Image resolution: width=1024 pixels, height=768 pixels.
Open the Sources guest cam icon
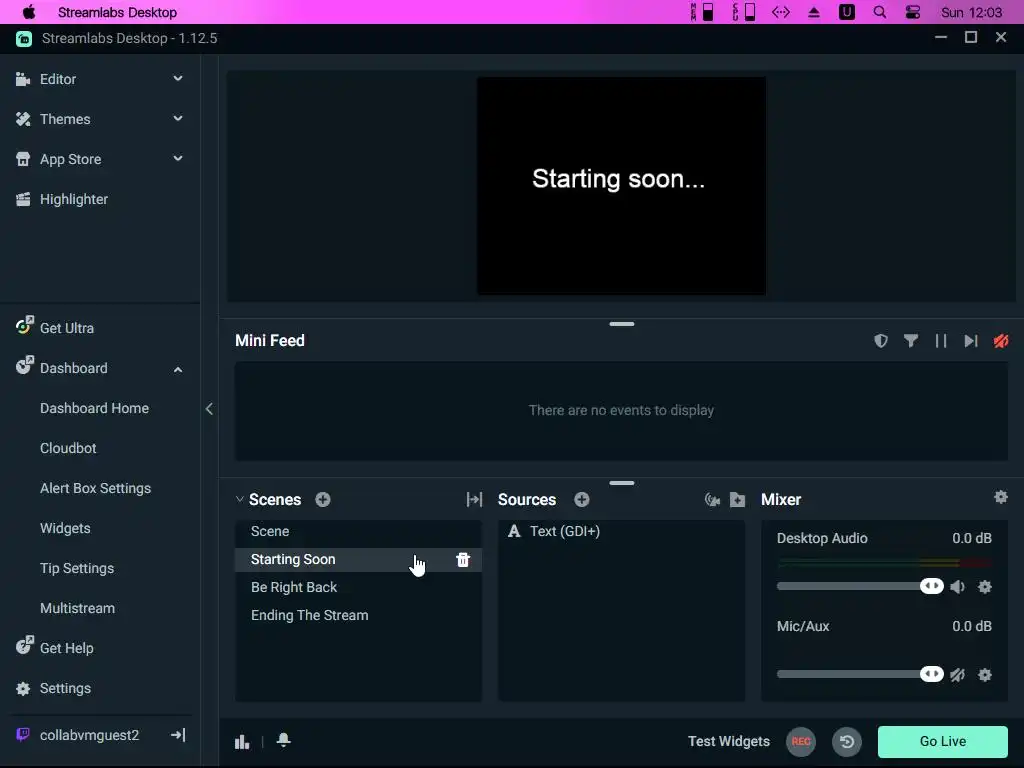point(712,500)
